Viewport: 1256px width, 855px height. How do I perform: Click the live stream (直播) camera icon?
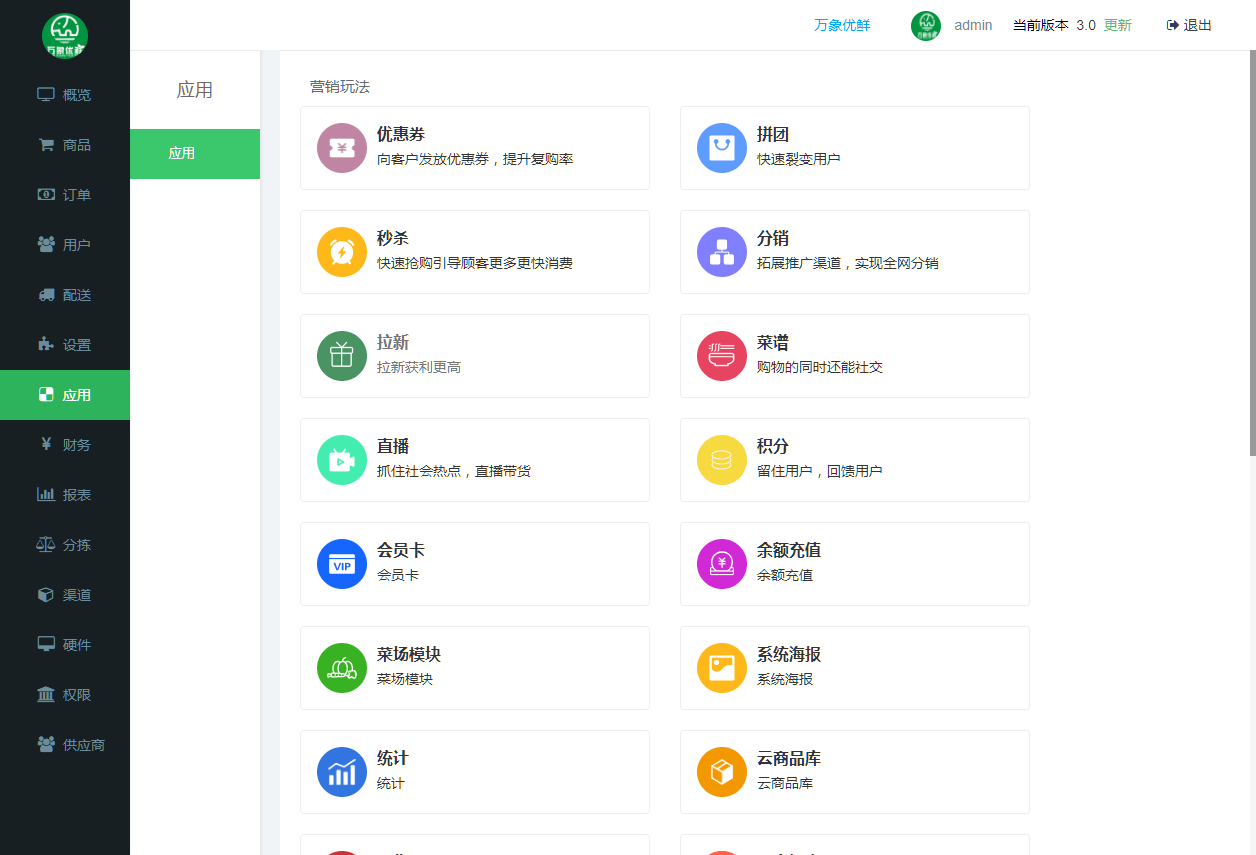342,460
